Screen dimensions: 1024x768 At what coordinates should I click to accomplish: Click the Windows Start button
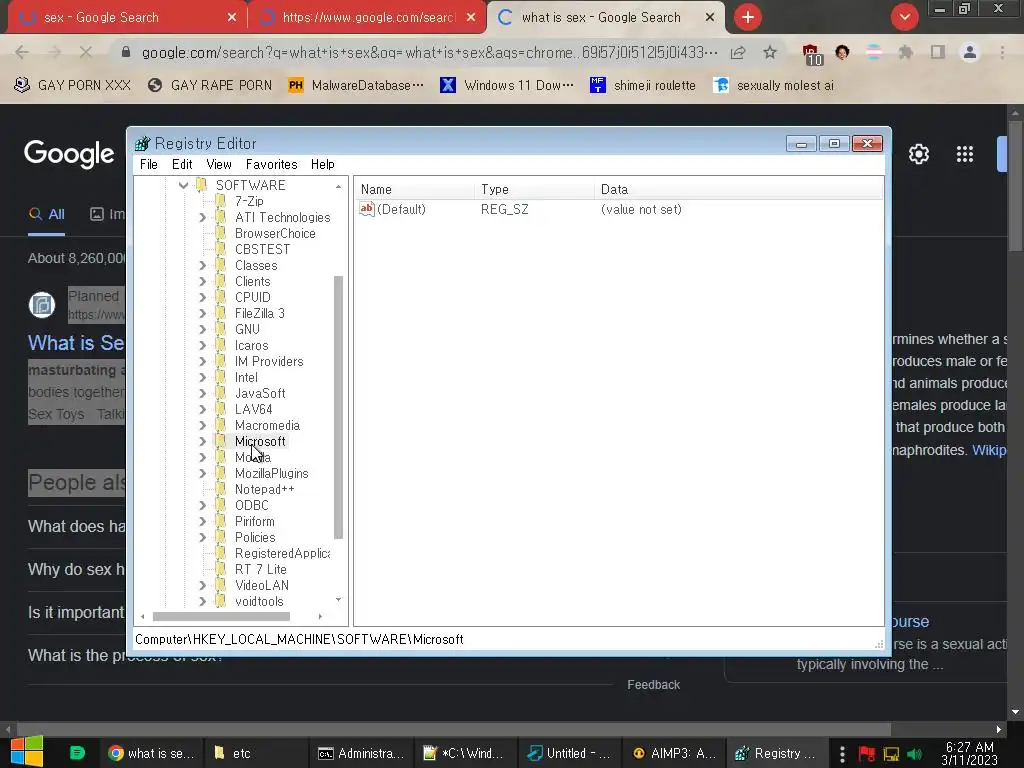[x=27, y=752]
